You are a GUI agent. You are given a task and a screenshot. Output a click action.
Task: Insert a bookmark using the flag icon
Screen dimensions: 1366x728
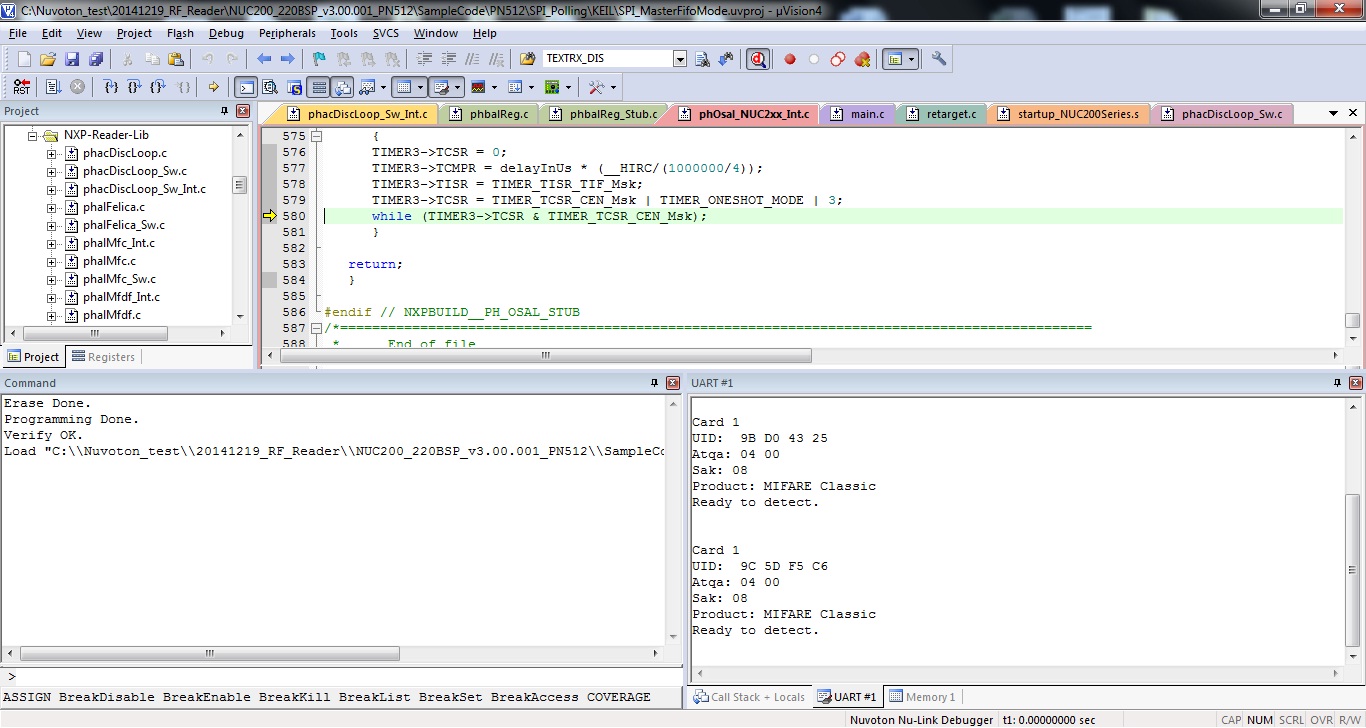pyautogui.click(x=319, y=59)
